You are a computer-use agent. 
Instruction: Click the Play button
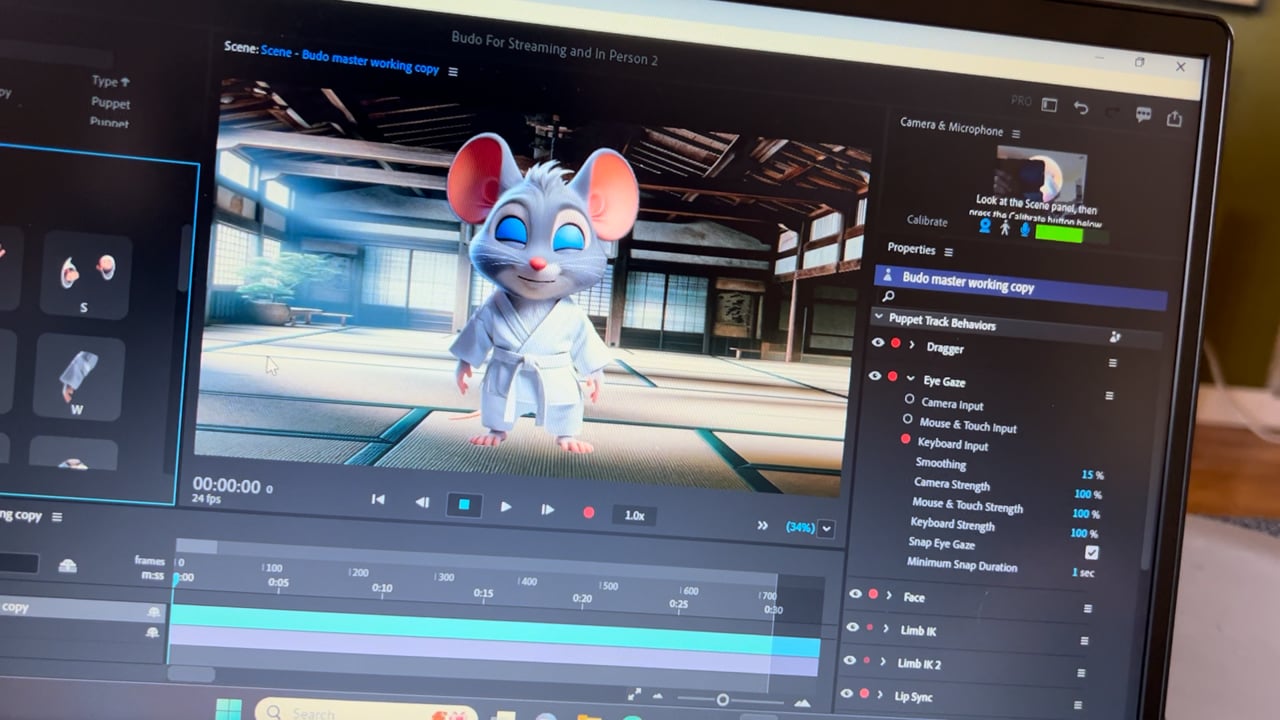point(506,508)
